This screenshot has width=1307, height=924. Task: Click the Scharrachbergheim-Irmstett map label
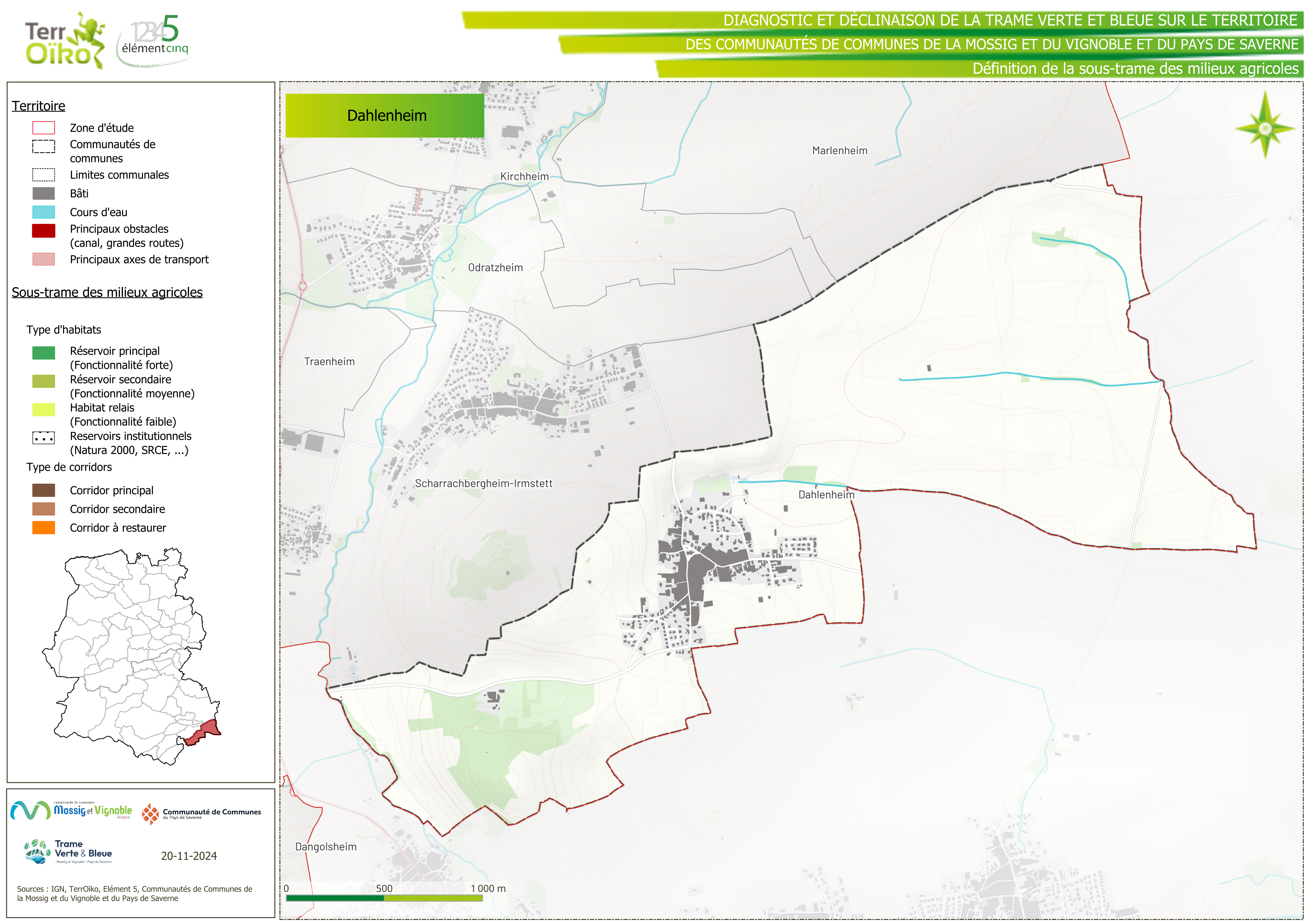483,483
